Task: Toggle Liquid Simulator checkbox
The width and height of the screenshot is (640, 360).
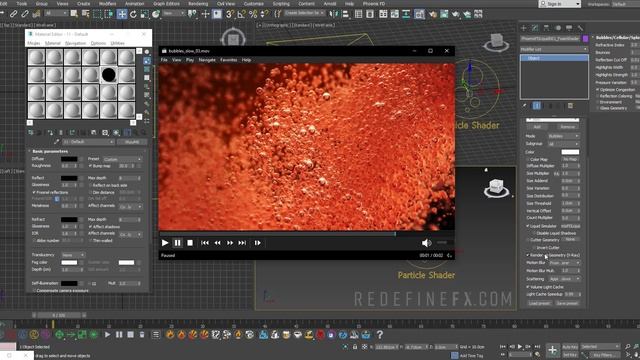Action: coord(528,226)
